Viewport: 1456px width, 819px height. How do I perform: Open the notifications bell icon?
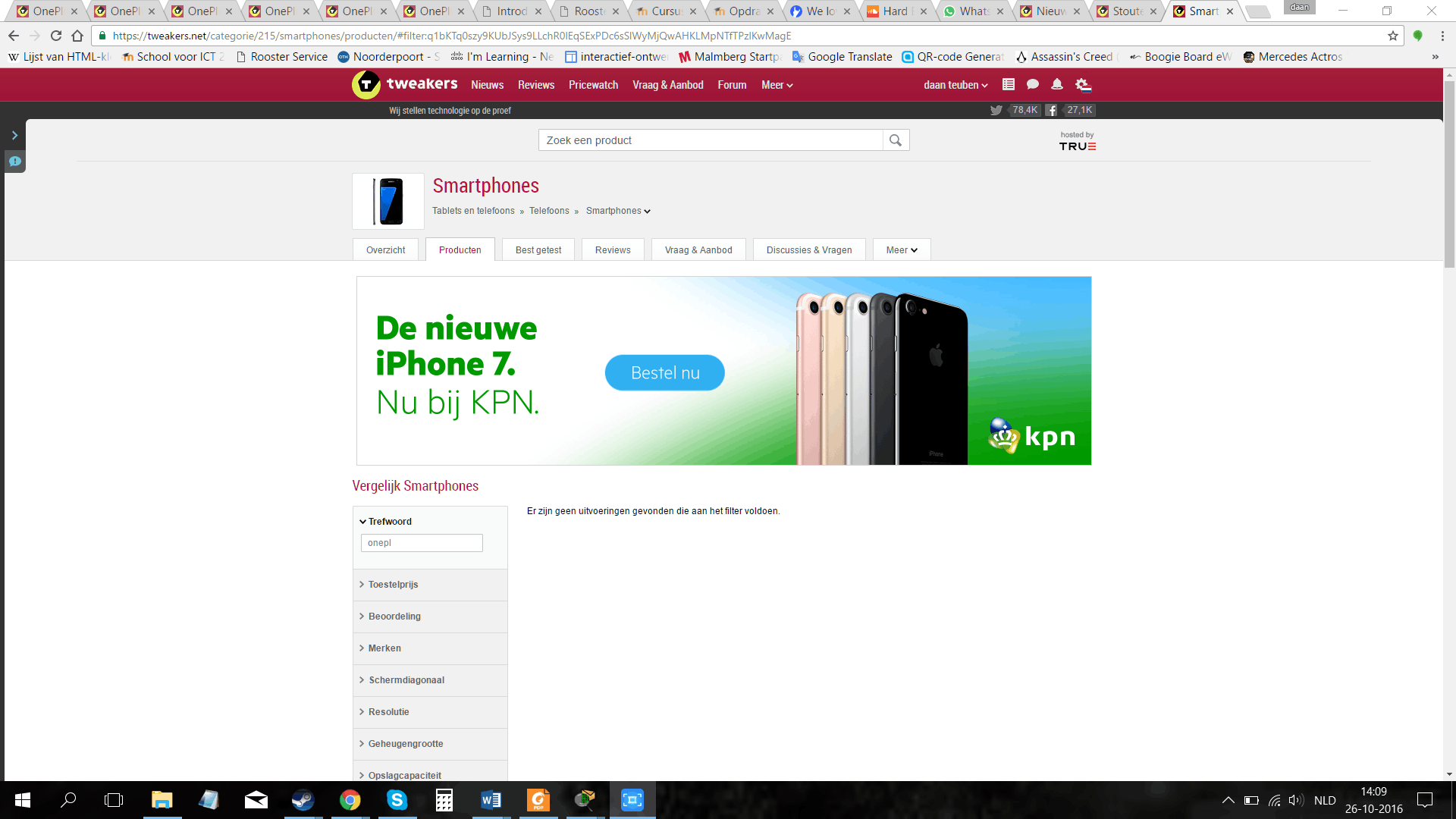[1057, 85]
